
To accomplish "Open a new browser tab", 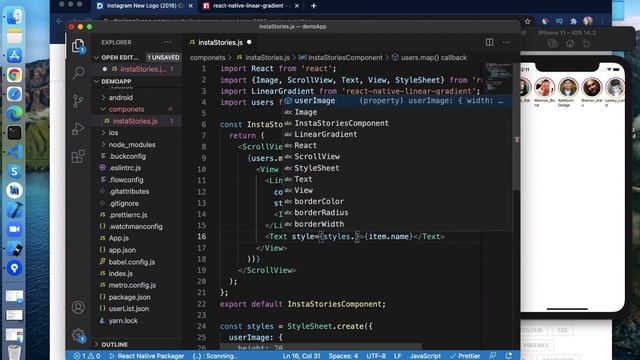I will click(313, 6).
